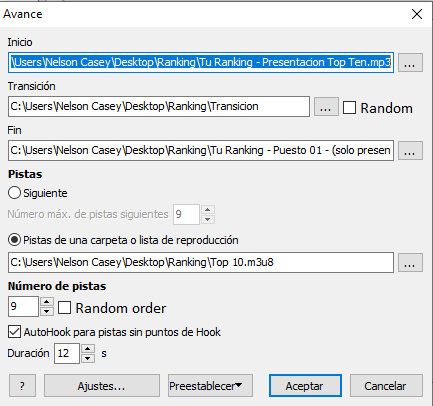Click the Fin file path field

pos(201,150)
